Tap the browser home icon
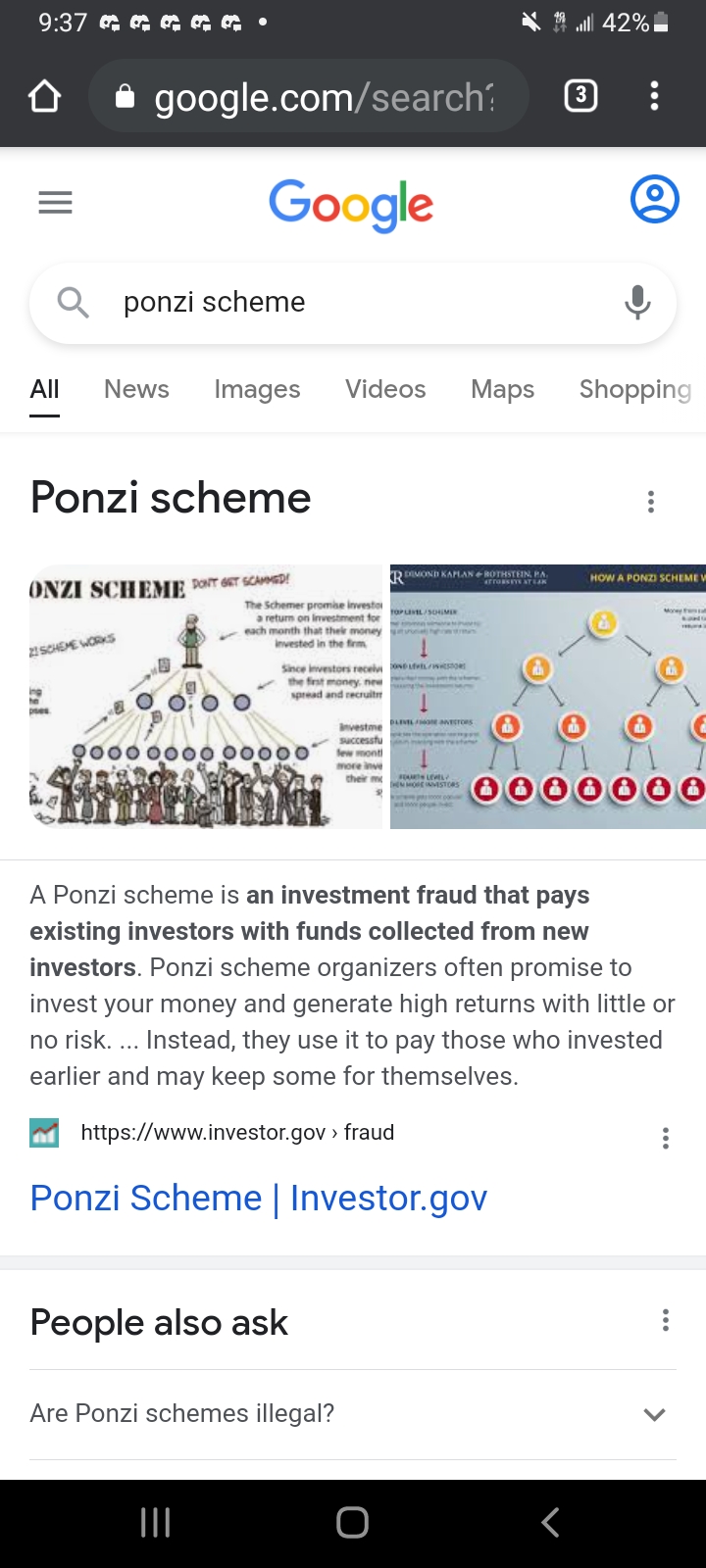The height and width of the screenshot is (1568, 706). 45,96
